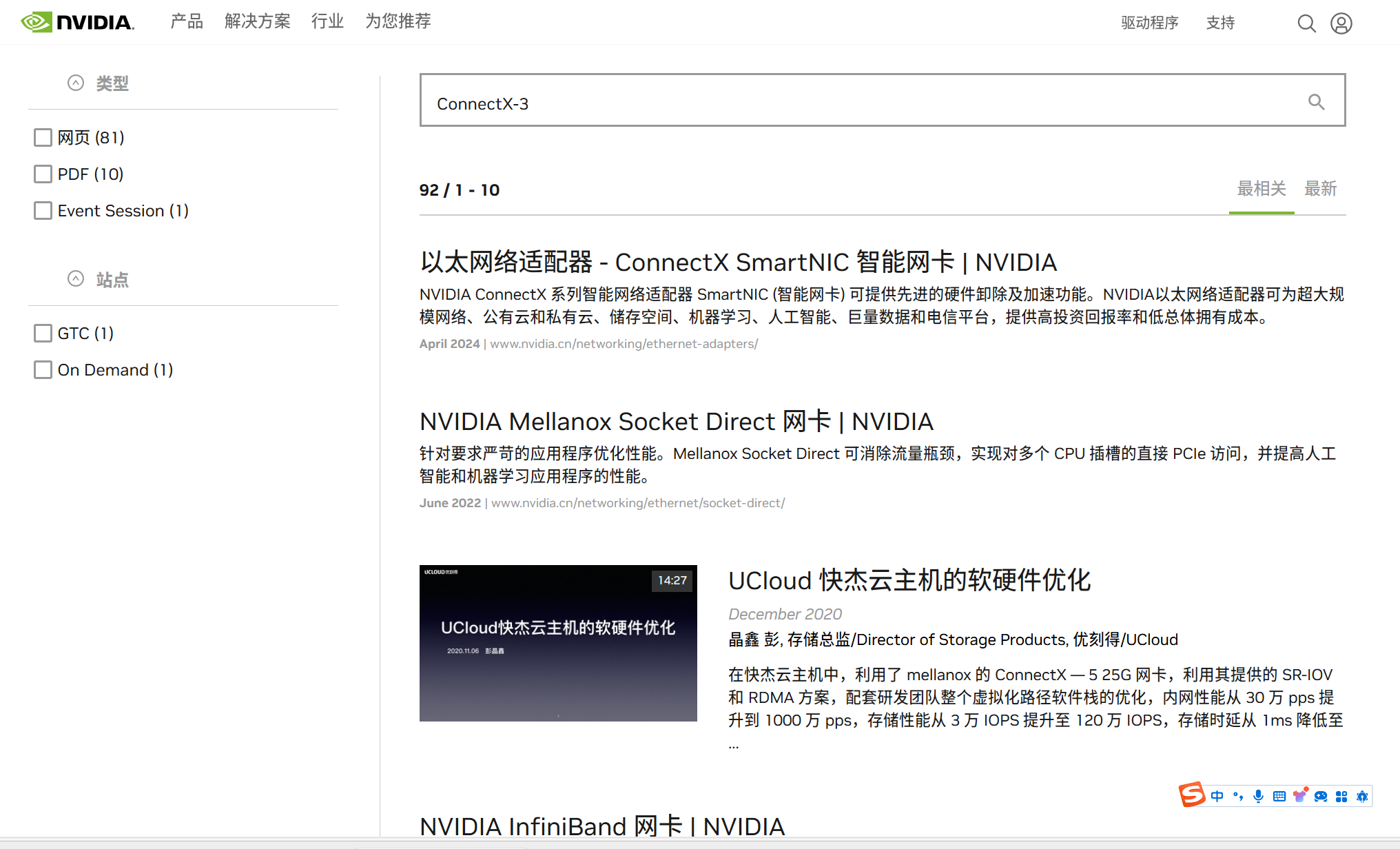Check the 网页 (81) filter

[x=43, y=137]
